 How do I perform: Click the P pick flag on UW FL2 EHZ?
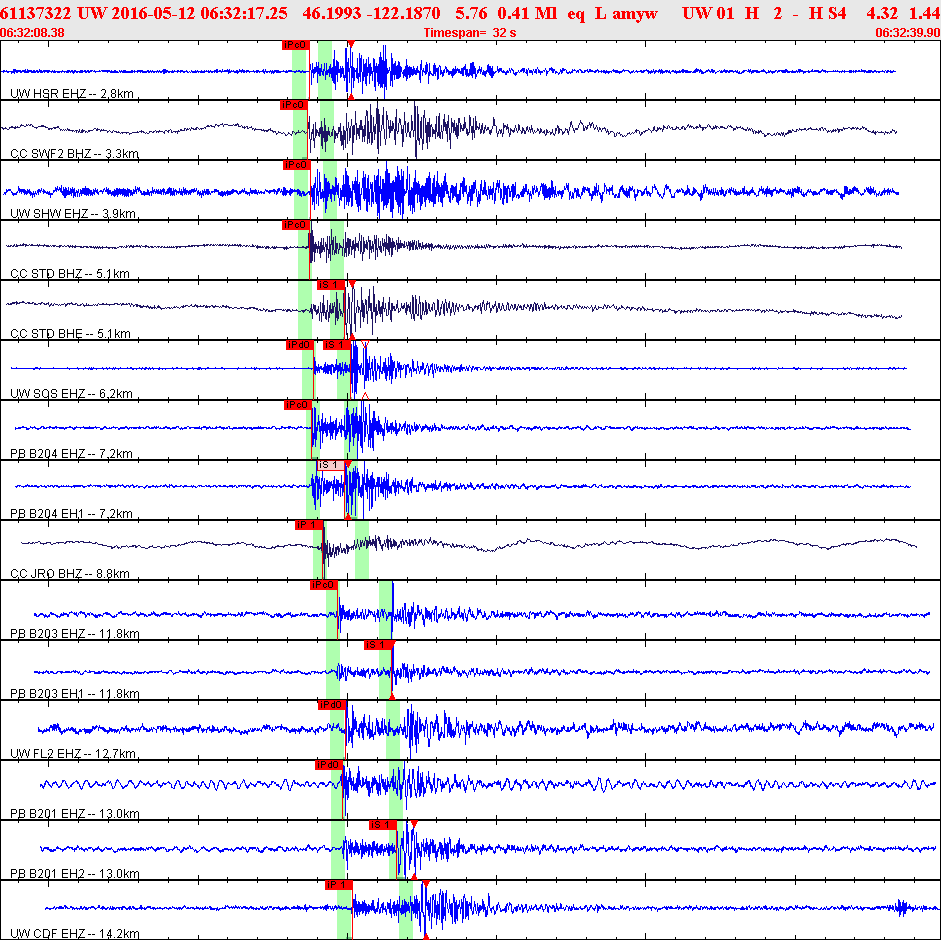point(331,705)
